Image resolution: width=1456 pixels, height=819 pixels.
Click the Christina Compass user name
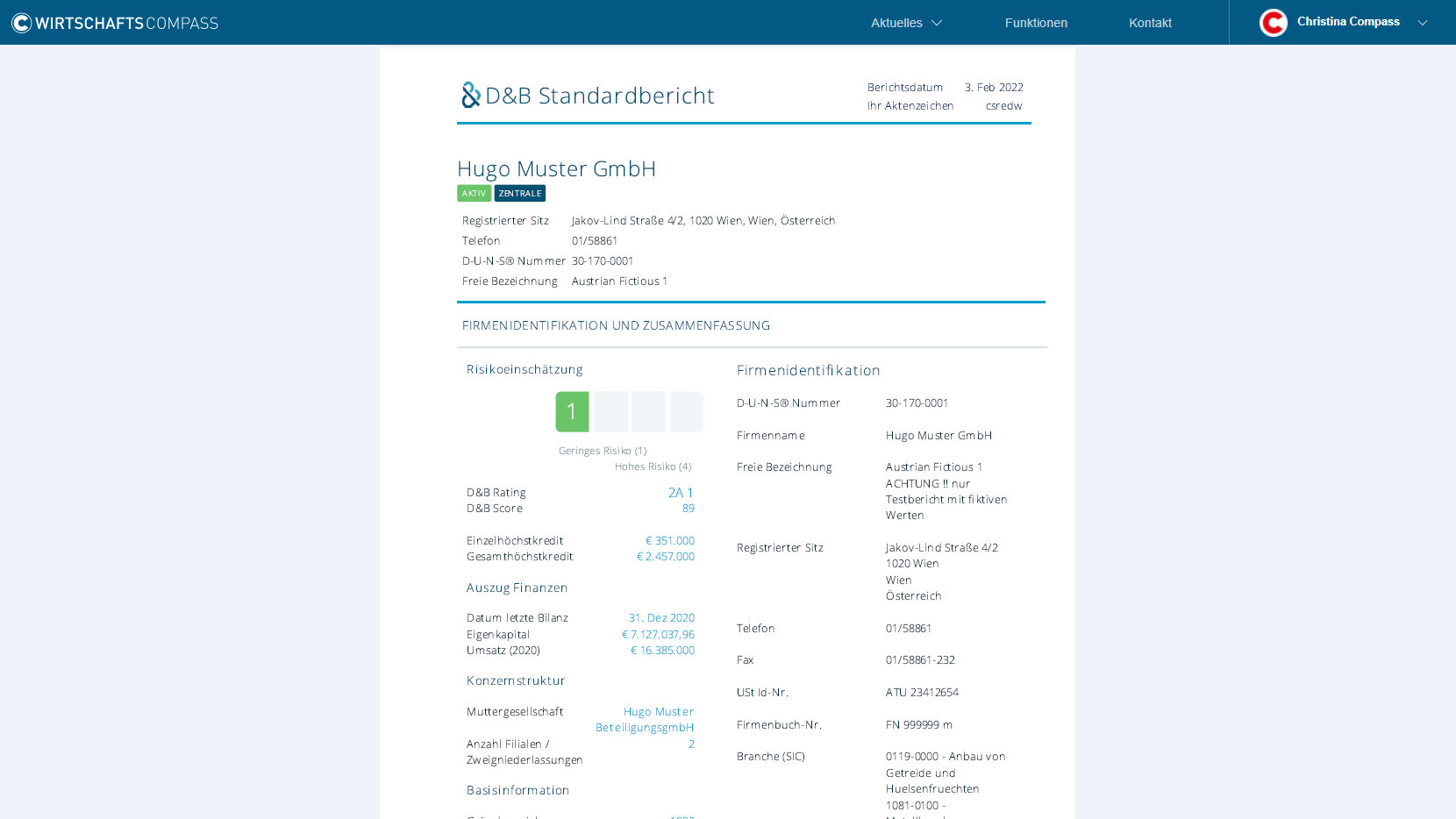pyautogui.click(x=1348, y=22)
